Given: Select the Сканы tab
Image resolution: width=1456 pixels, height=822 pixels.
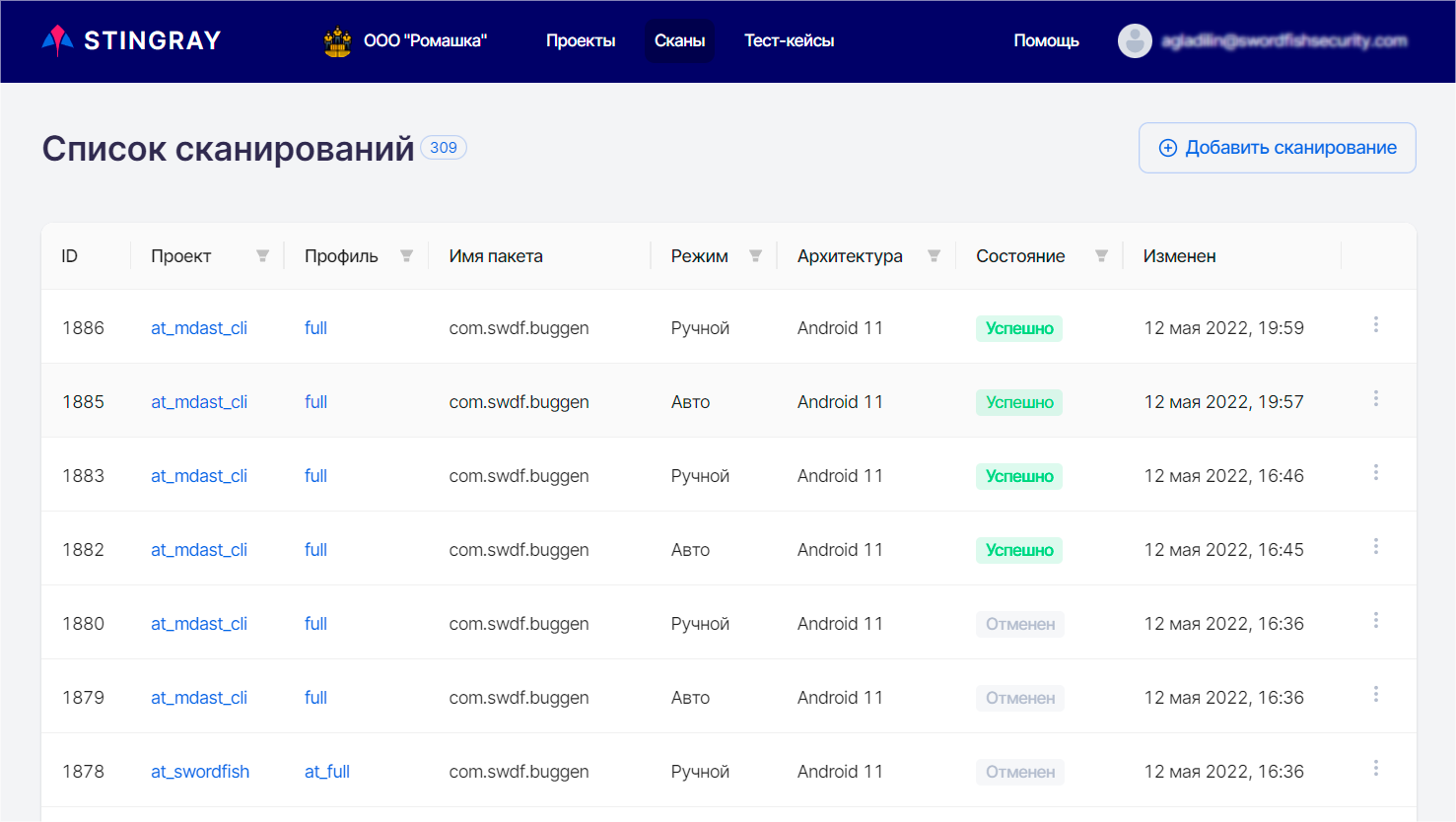Looking at the screenshot, I should point(679,40).
